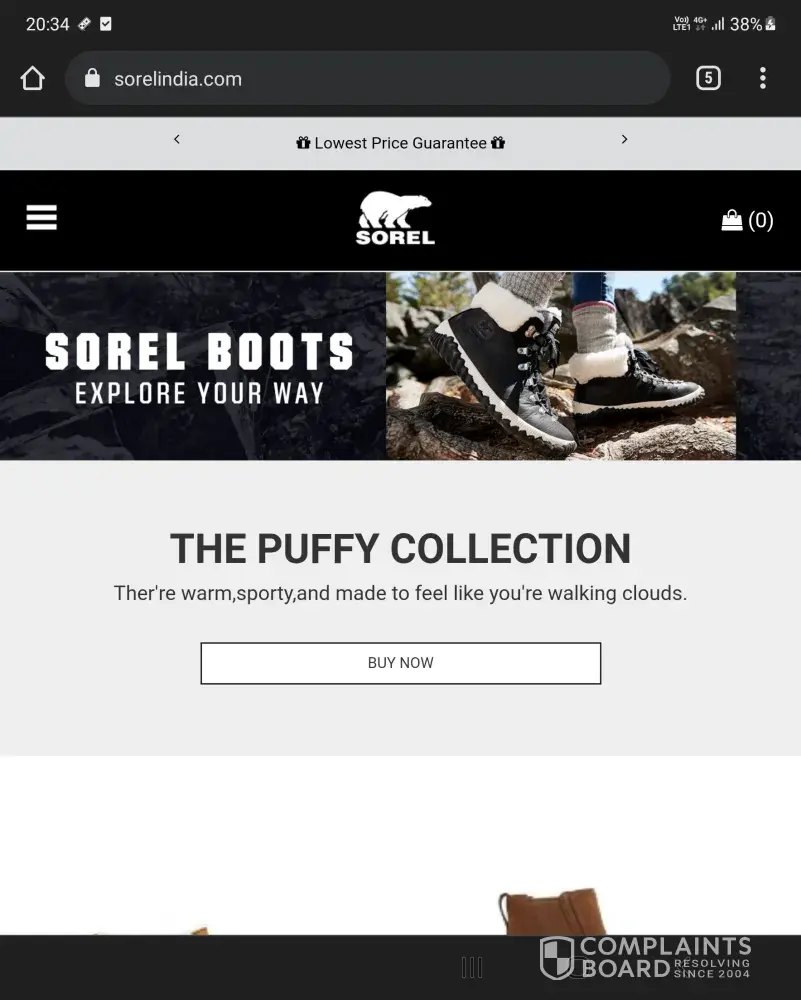Click the Puffy Collection heading
The image size is (801, 1000).
point(400,548)
